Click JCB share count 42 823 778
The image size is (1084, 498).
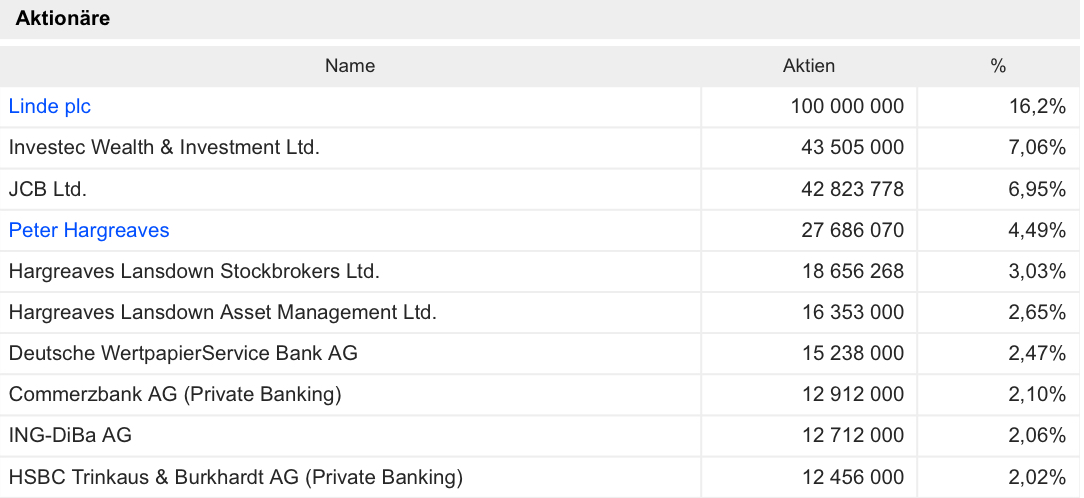pos(852,188)
